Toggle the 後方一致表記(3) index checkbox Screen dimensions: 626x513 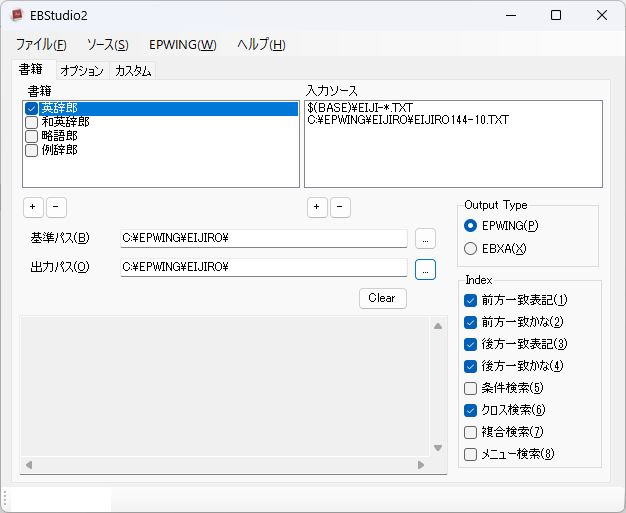point(471,344)
